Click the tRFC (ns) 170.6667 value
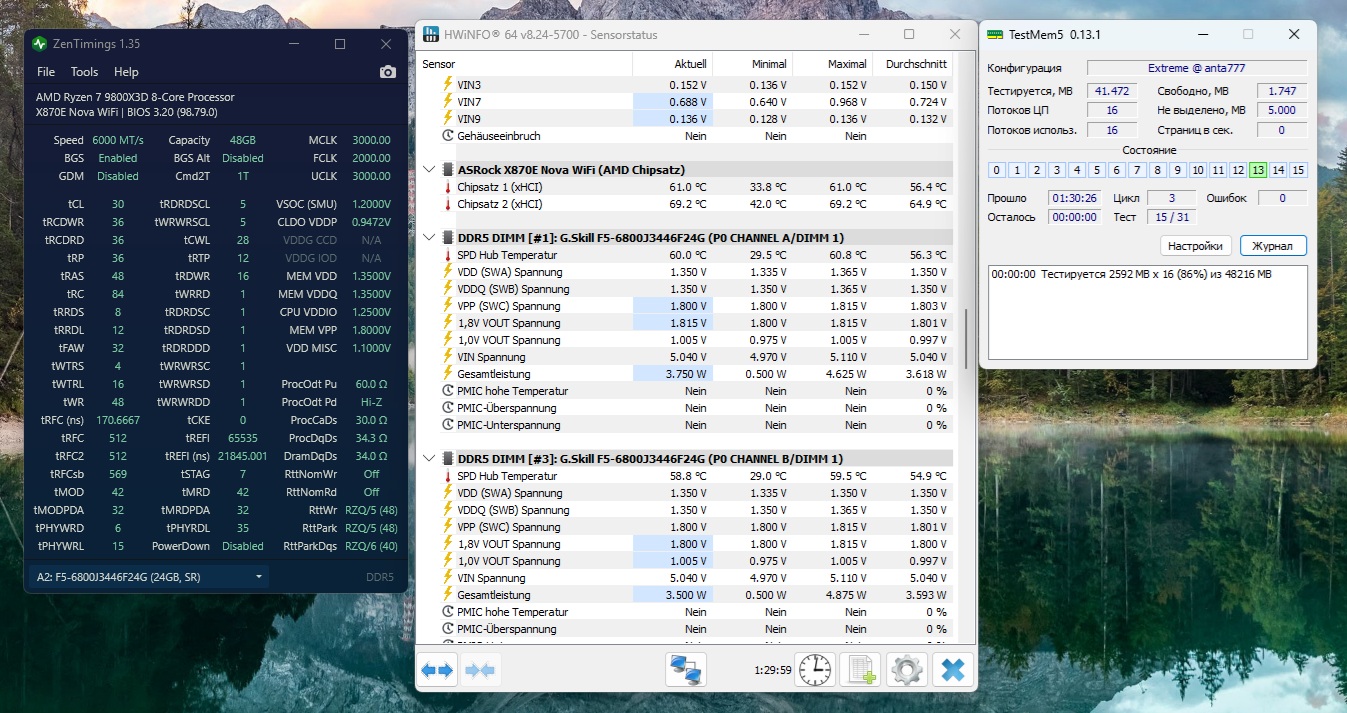This screenshot has height=713, width=1347. (x=118, y=420)
